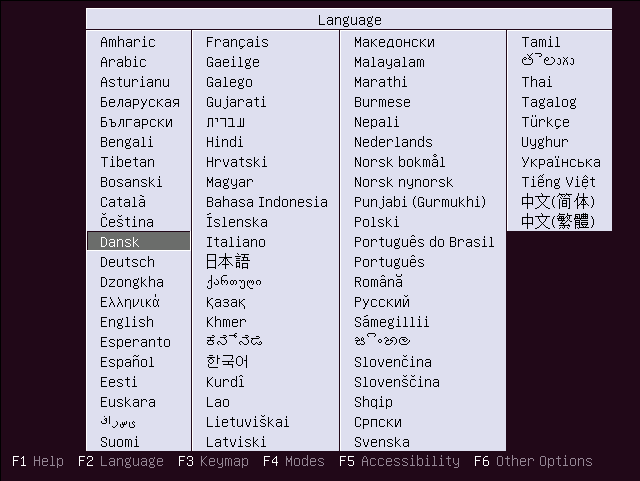This screenshot has height=481, width=640.
Task: Choose Tiếng Việt language option
Action: point(558,182)
